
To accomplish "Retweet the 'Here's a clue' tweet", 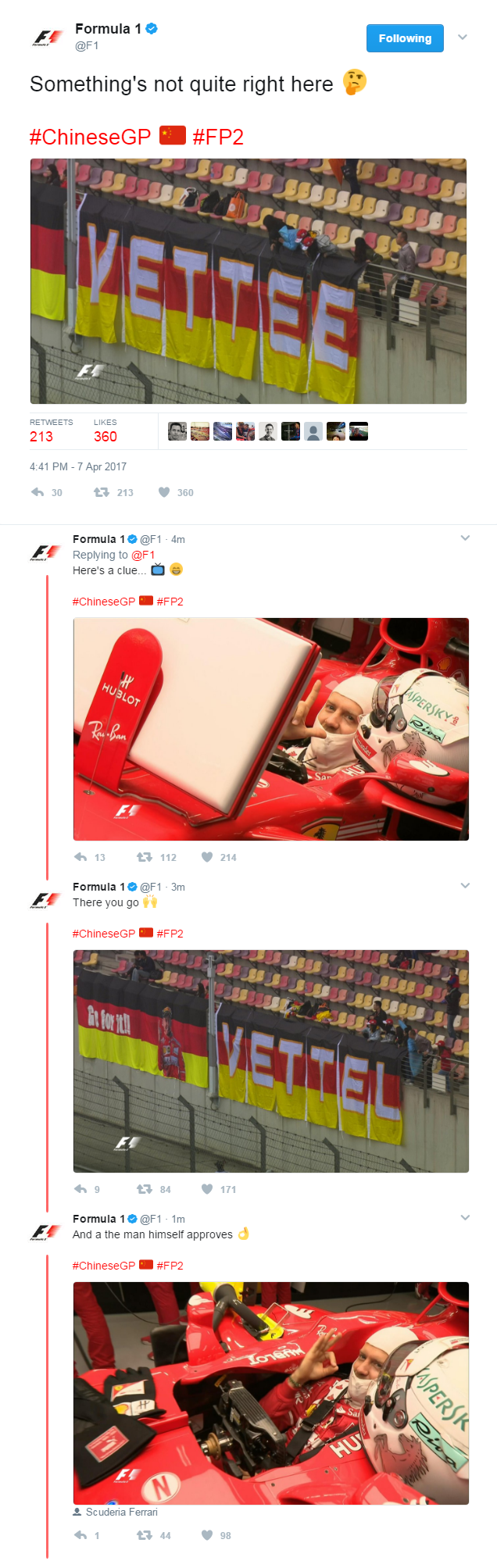I will tap(145, 857).
